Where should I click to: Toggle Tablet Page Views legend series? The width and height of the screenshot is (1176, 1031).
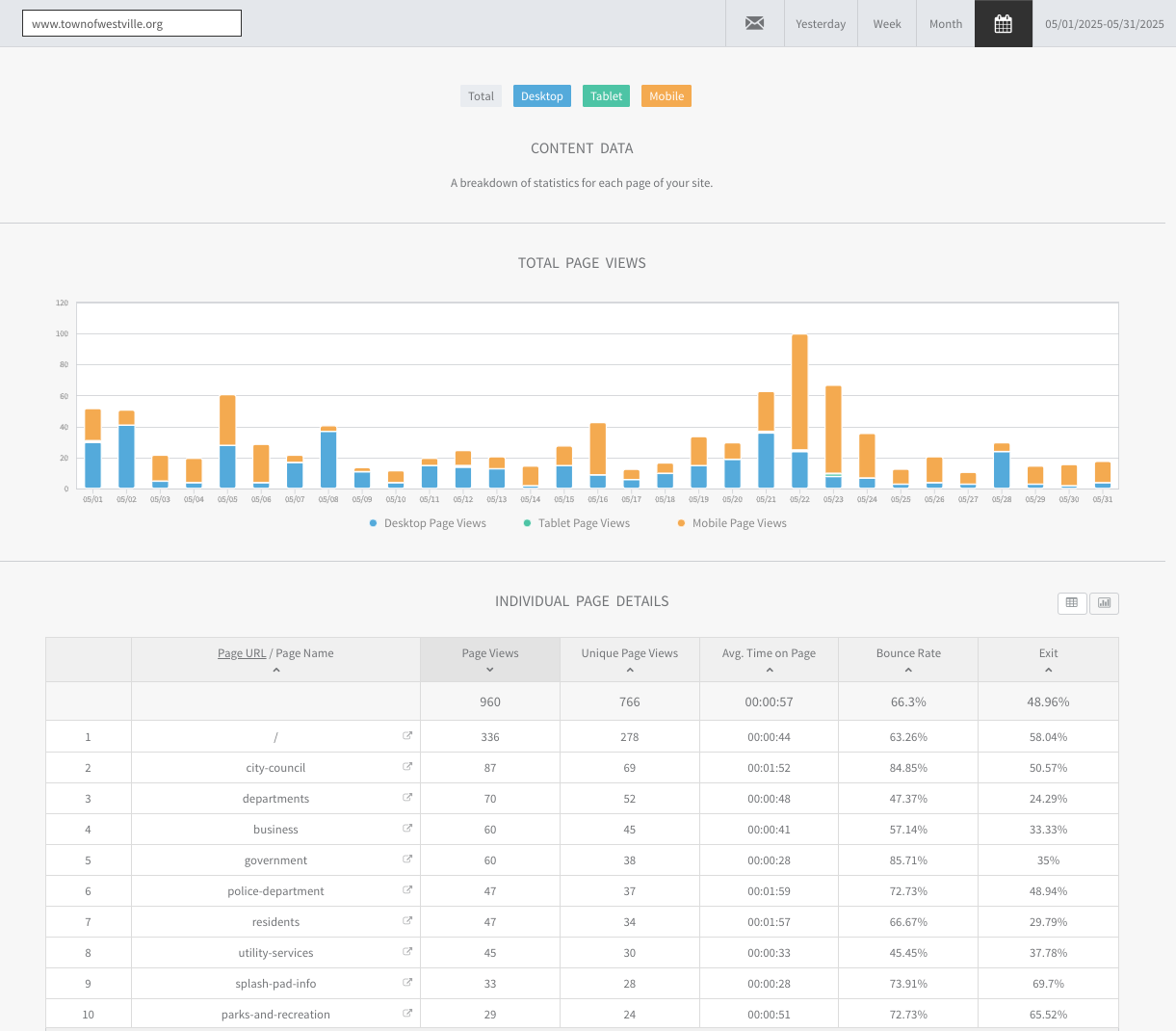[576, 523]
